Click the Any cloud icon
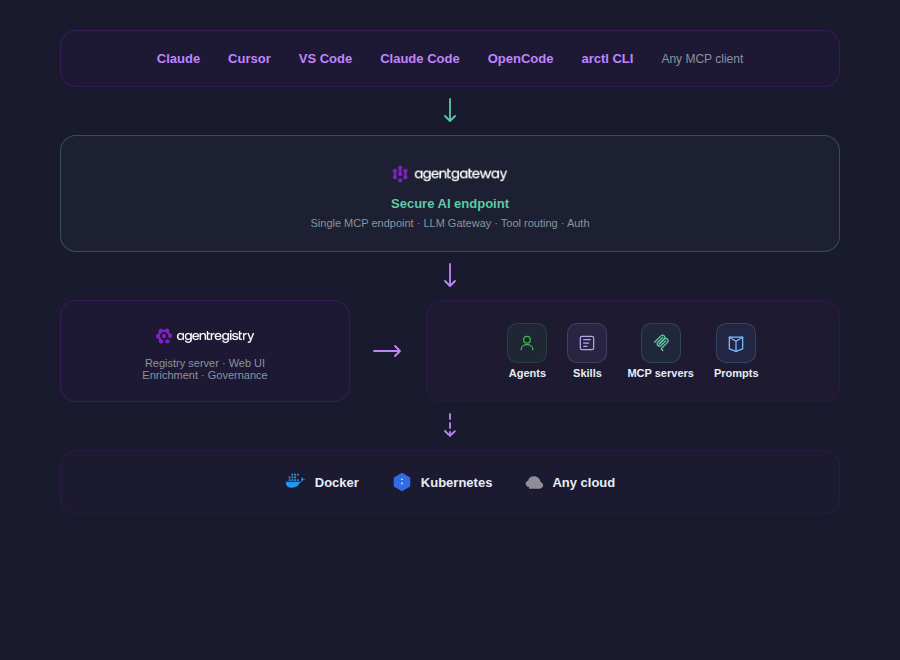The image size is (900, 660). pyautogui.click(x=534, y=483)
